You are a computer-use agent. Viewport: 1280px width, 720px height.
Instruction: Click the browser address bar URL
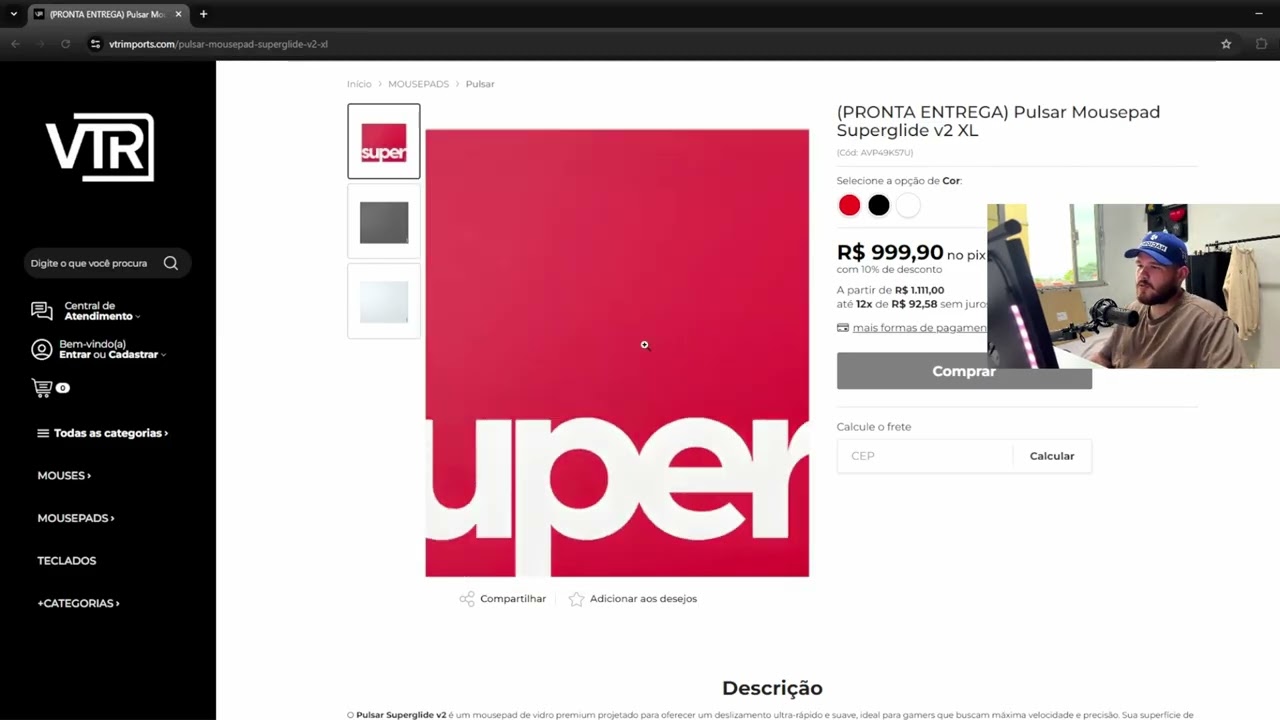pos(218,44)
